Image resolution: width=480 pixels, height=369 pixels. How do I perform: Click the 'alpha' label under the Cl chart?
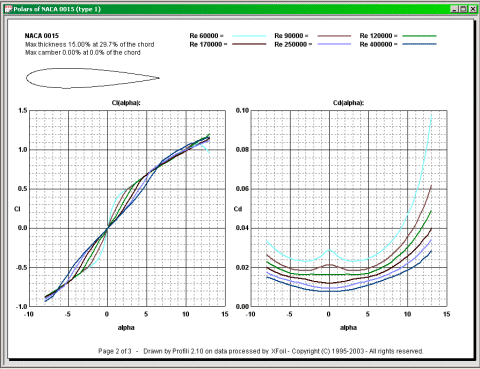coord(126,328)
